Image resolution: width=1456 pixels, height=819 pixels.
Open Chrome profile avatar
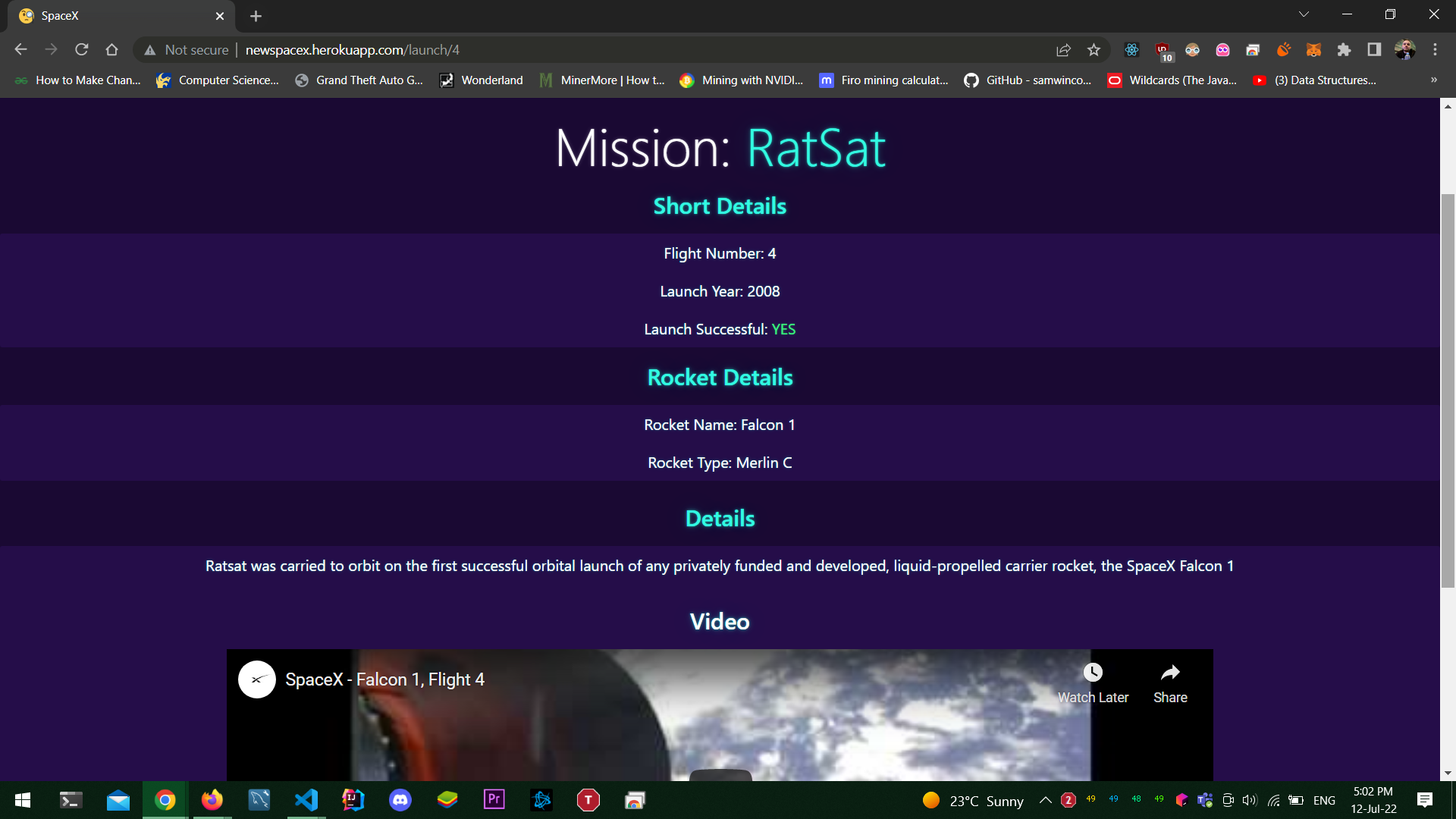coord(1404,50)
